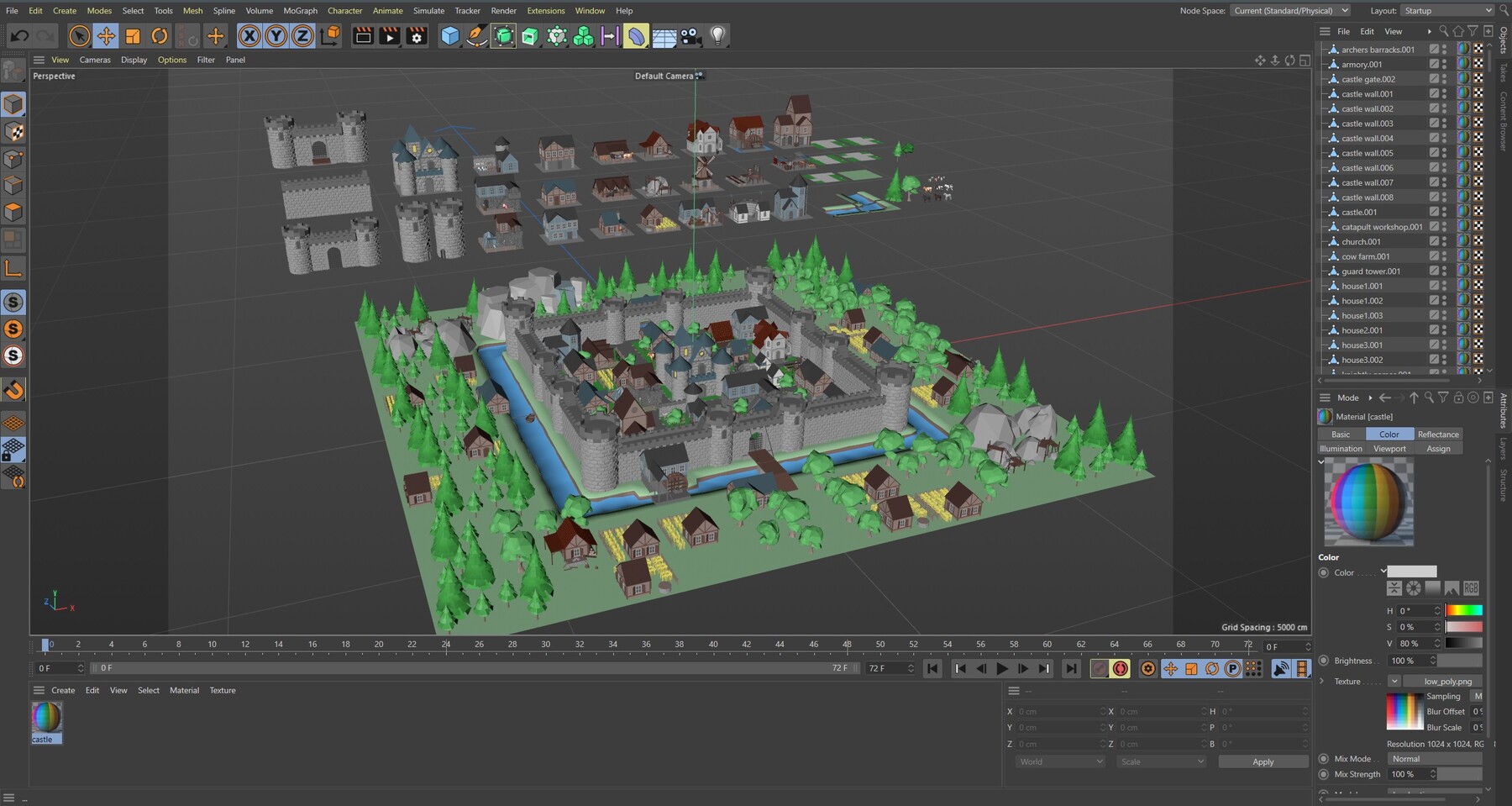
Task: Click the Undo arrow icon
Action: pyautogui.click(x=18, y=35)
